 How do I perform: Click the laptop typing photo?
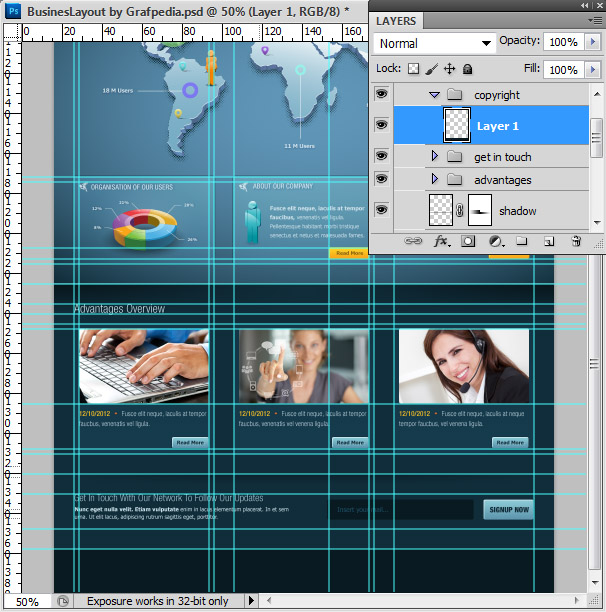[144, 366]
